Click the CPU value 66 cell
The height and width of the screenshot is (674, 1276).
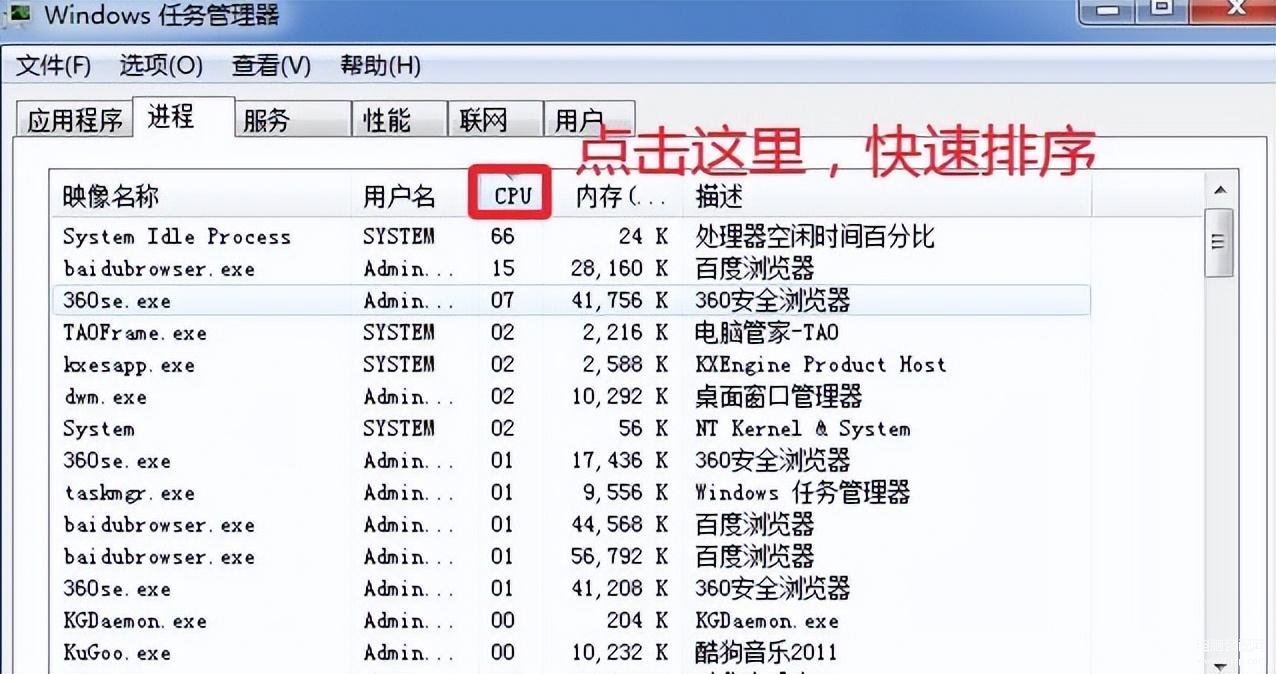(x=503, y=237)
